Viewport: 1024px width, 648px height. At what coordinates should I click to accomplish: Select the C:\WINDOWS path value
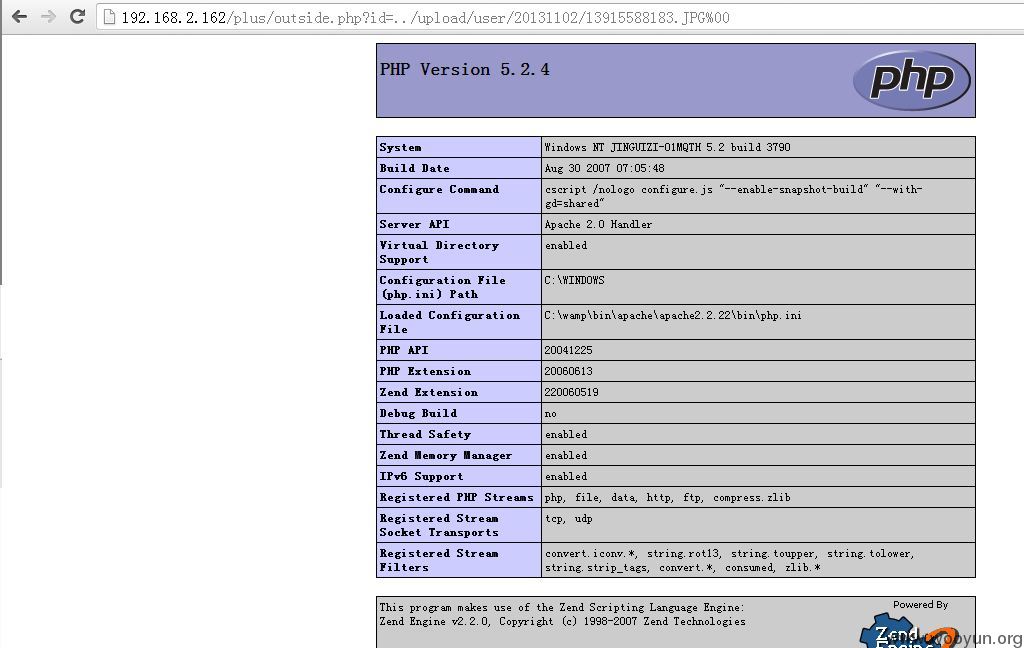click(x=575, y=280)
